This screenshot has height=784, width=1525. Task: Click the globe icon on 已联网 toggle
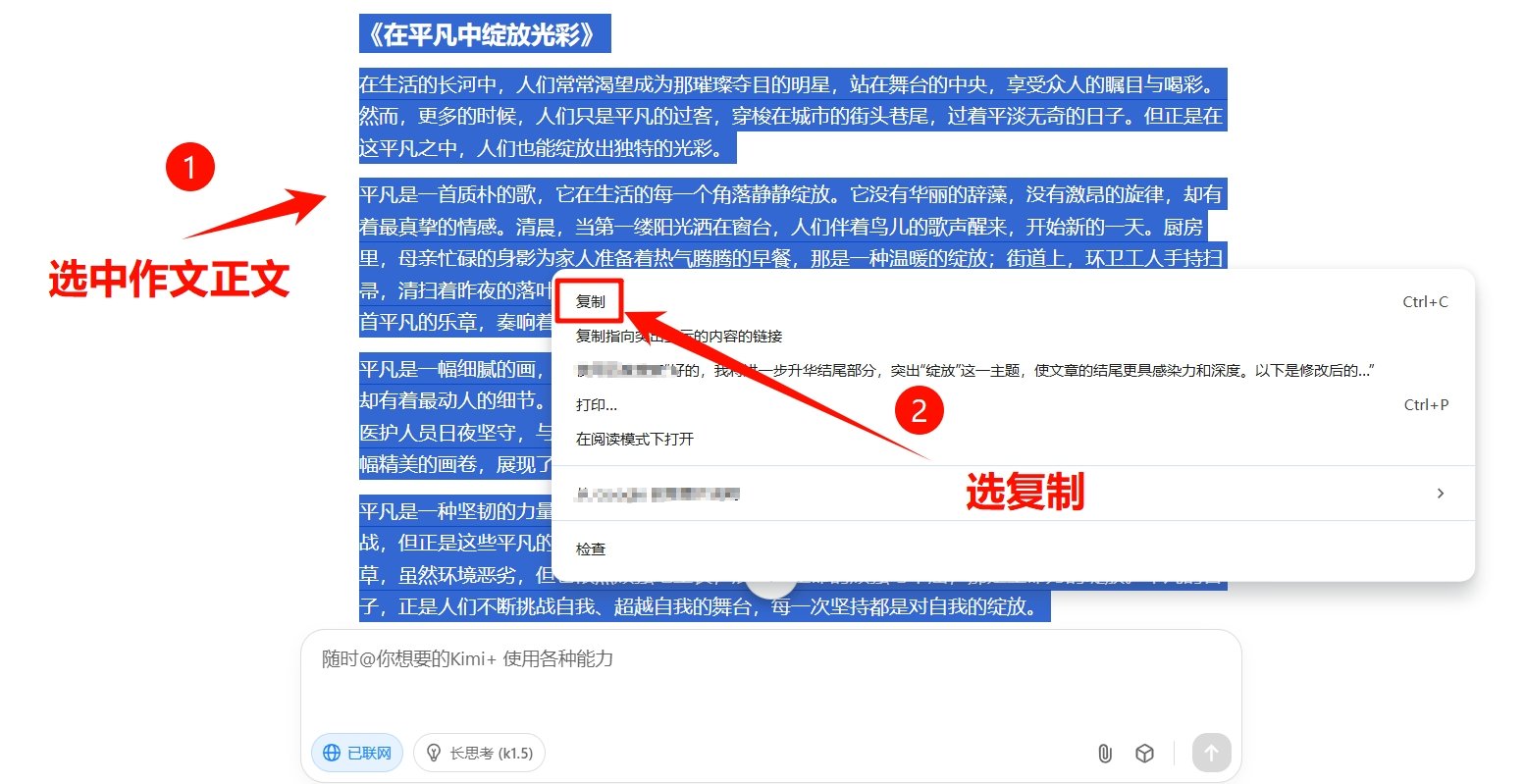331,753
